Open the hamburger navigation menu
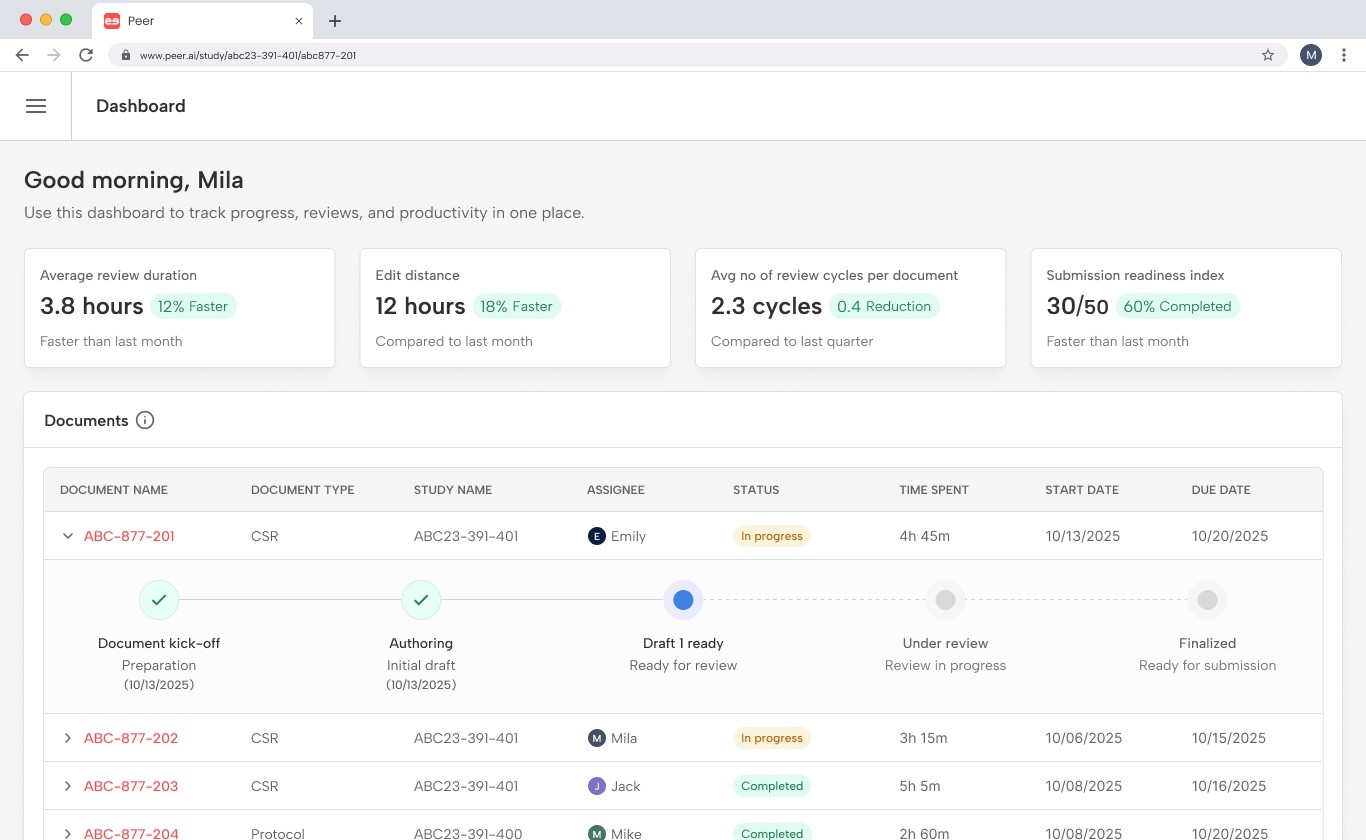 point(36,106)
